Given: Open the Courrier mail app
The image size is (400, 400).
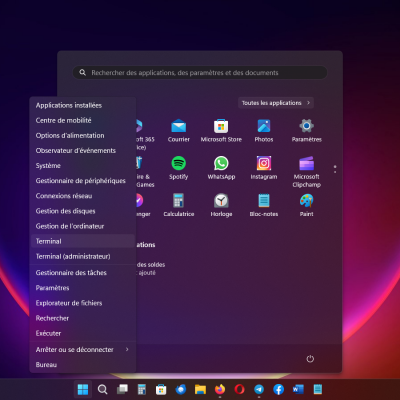Looking at the screenshot, I should (x=179, y=131).
